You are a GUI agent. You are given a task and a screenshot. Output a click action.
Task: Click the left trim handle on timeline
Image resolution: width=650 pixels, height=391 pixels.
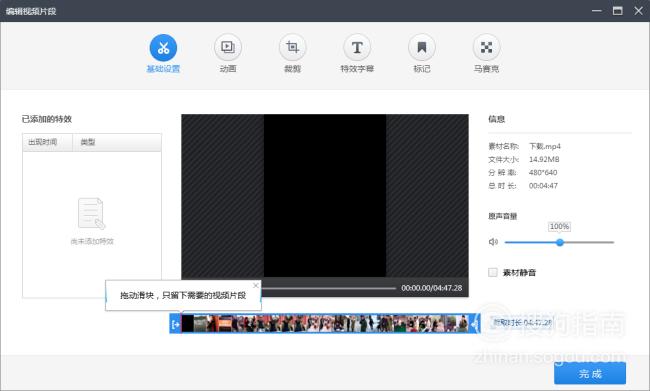pos(175,324)
